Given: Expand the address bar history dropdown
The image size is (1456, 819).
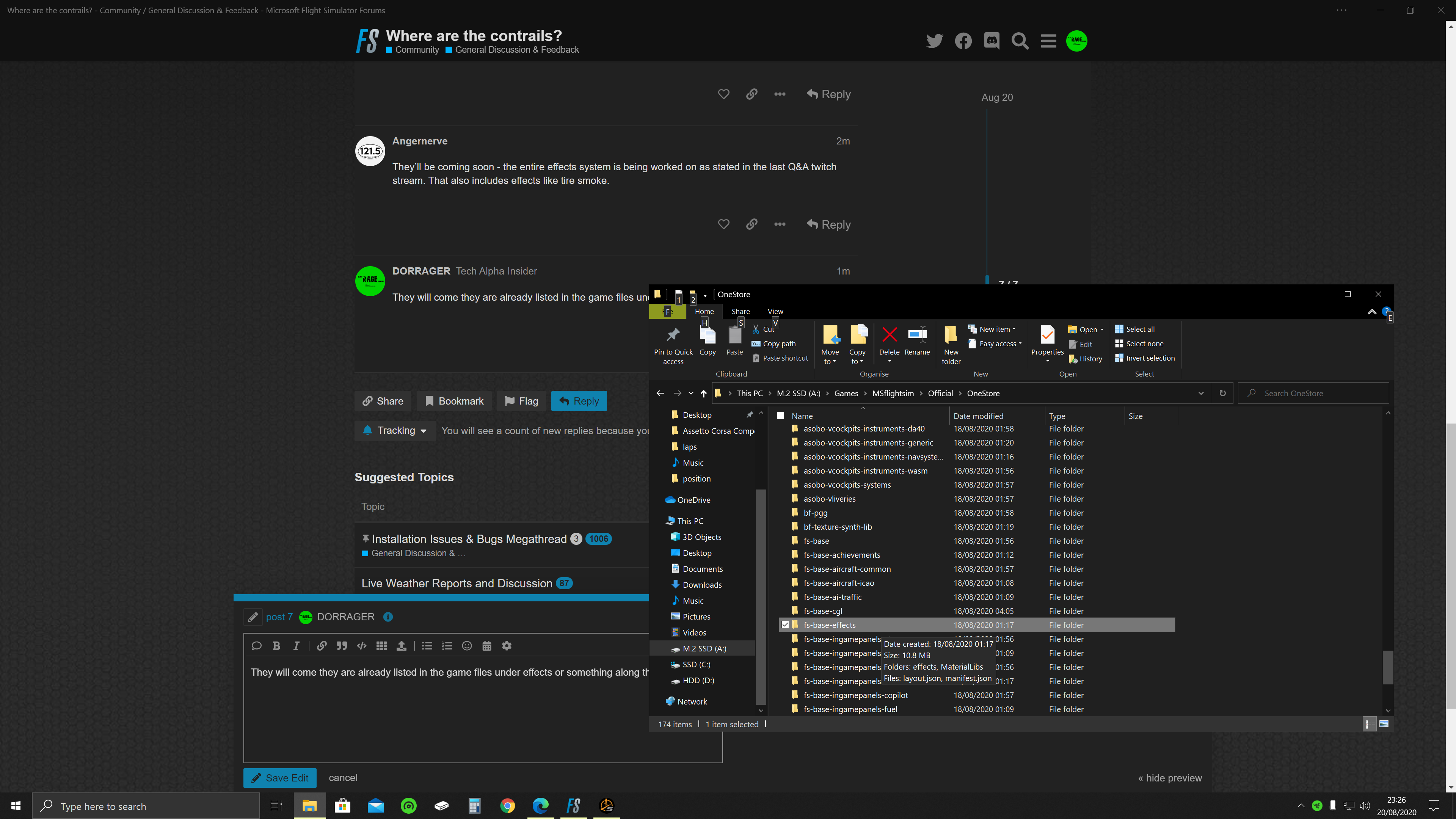Looking at the screenshot, I should [1201, 394].
